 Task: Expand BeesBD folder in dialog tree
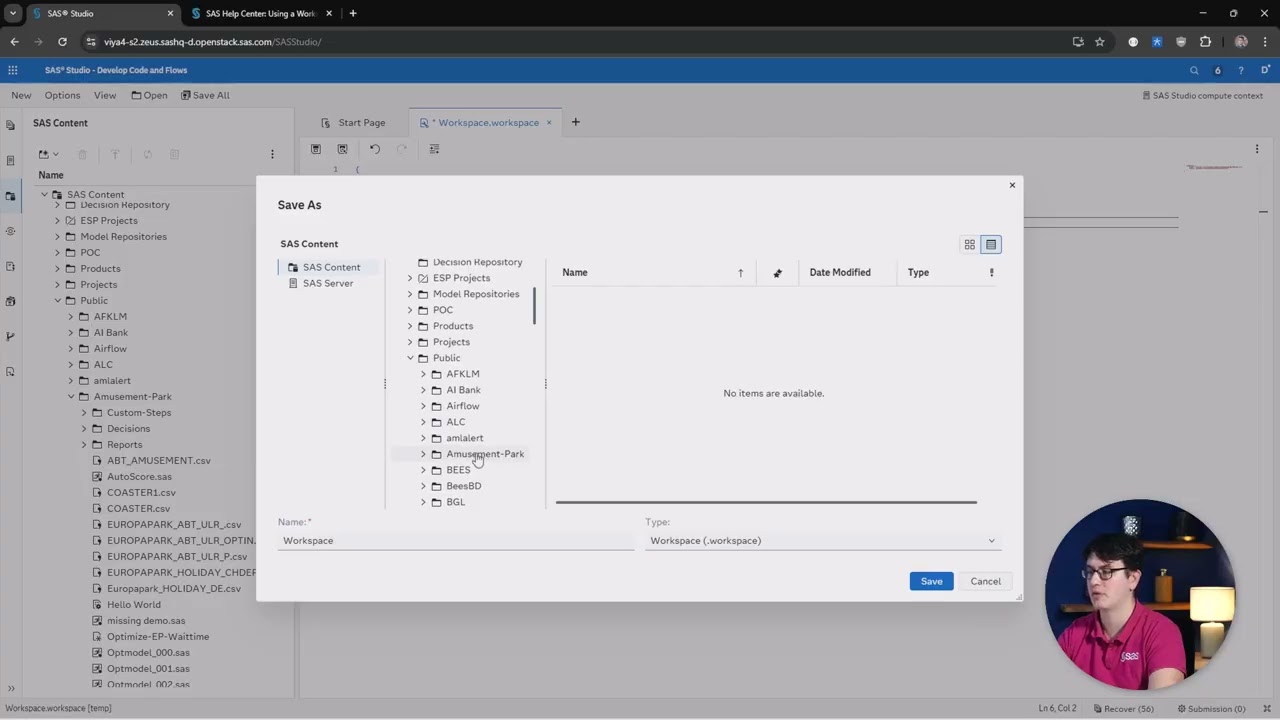[x=423, y=486]
